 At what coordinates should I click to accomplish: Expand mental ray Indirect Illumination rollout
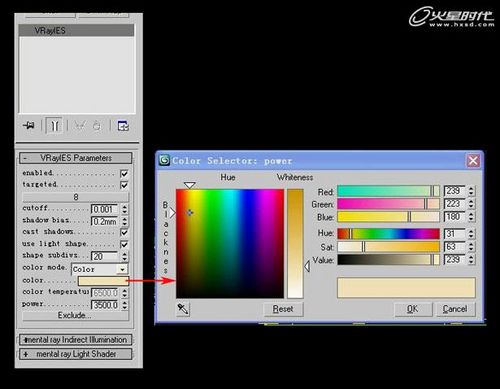click(76, 340)
